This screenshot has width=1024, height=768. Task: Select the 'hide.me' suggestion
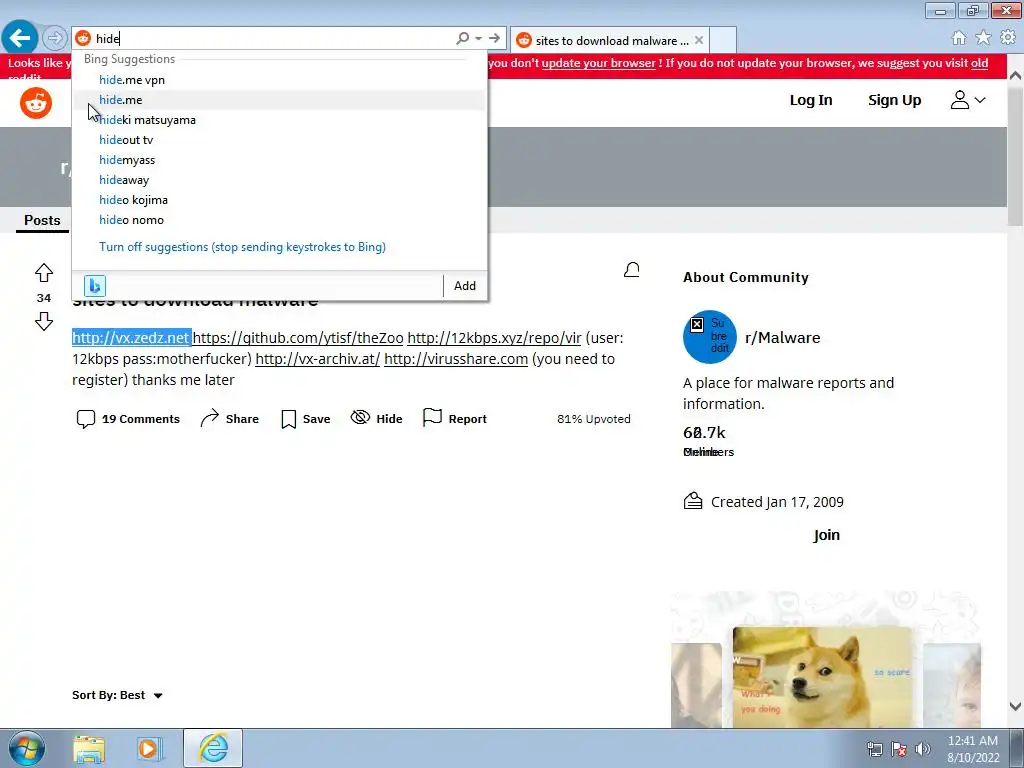tap(279, 100)
